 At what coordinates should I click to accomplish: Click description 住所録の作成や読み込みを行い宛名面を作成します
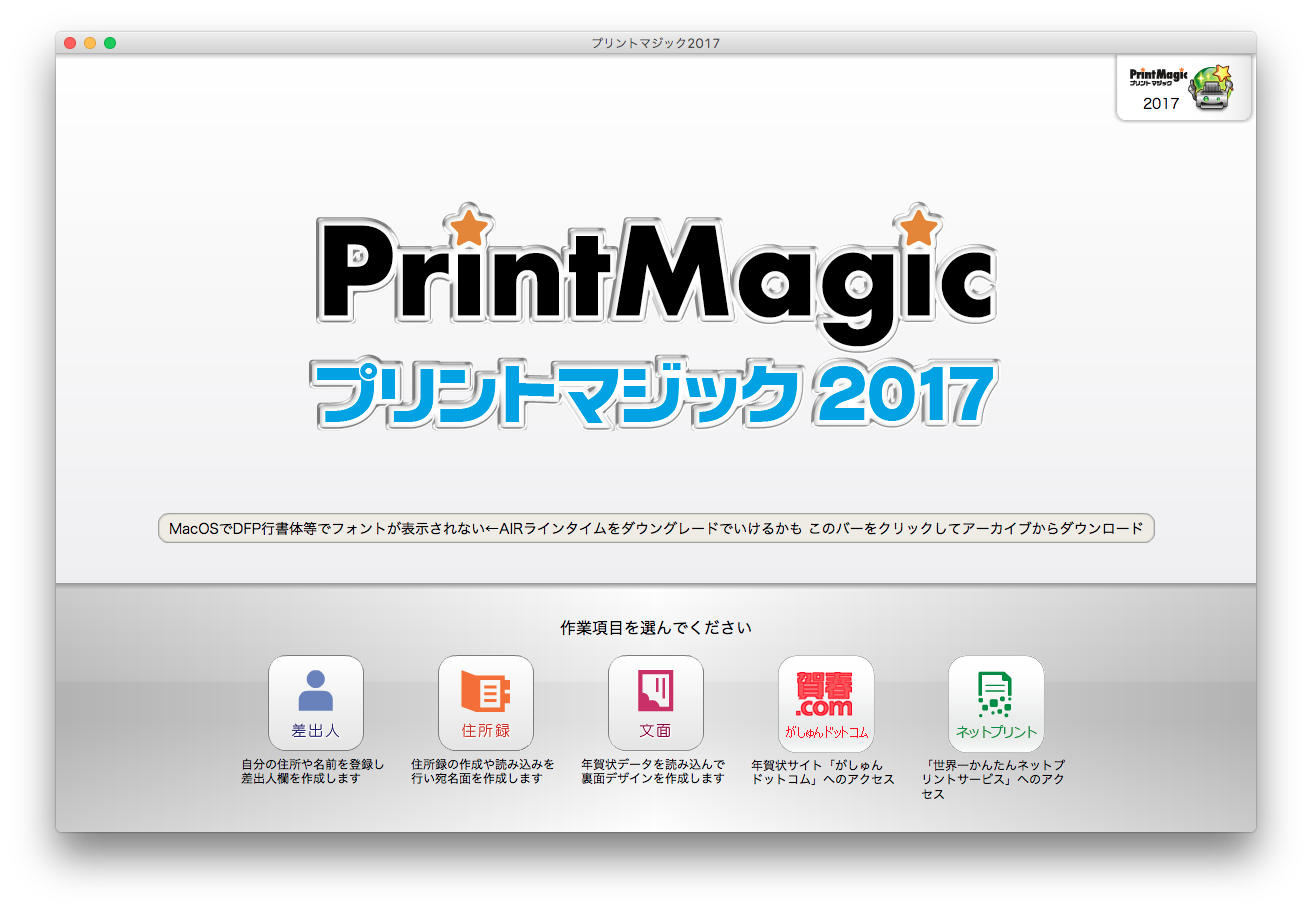click(483, 771)
